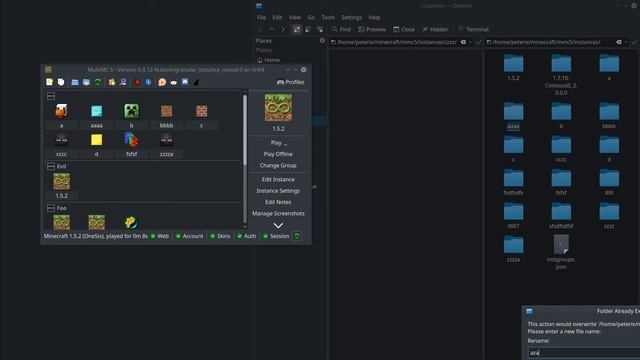The width and height of the screenshot is (640, 360).
Task: Select the zzzz folder in Dolphin right pane
Action: pyautogui.click(x=609, y=216)
